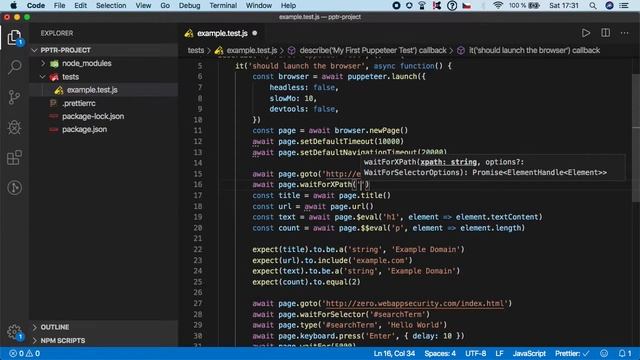Click the tests breadcrumb segment
Image resolution: width=640 pixels, height=360 pixels.
point(196,50)
